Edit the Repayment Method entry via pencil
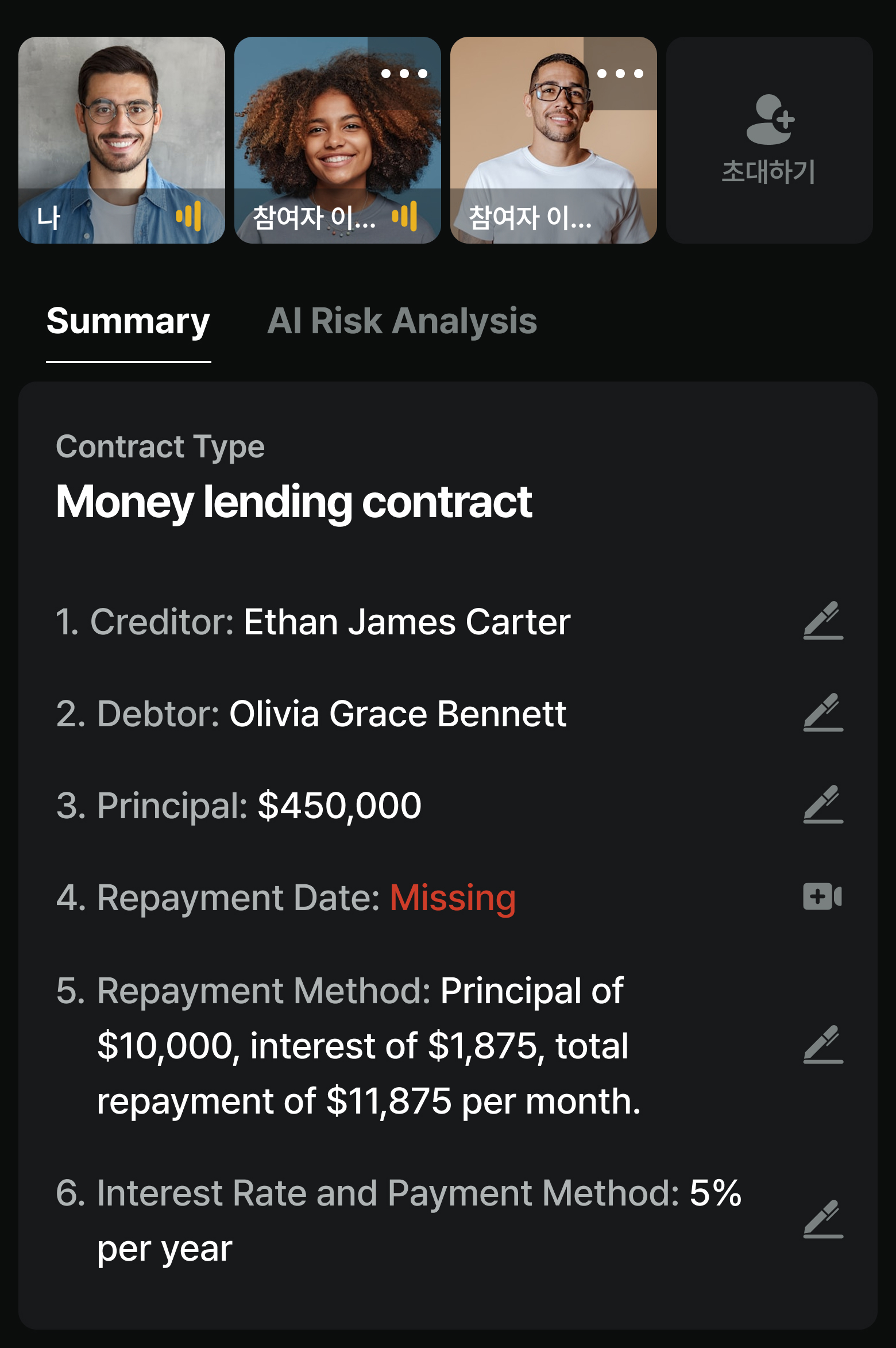 tap(823, 1045)
